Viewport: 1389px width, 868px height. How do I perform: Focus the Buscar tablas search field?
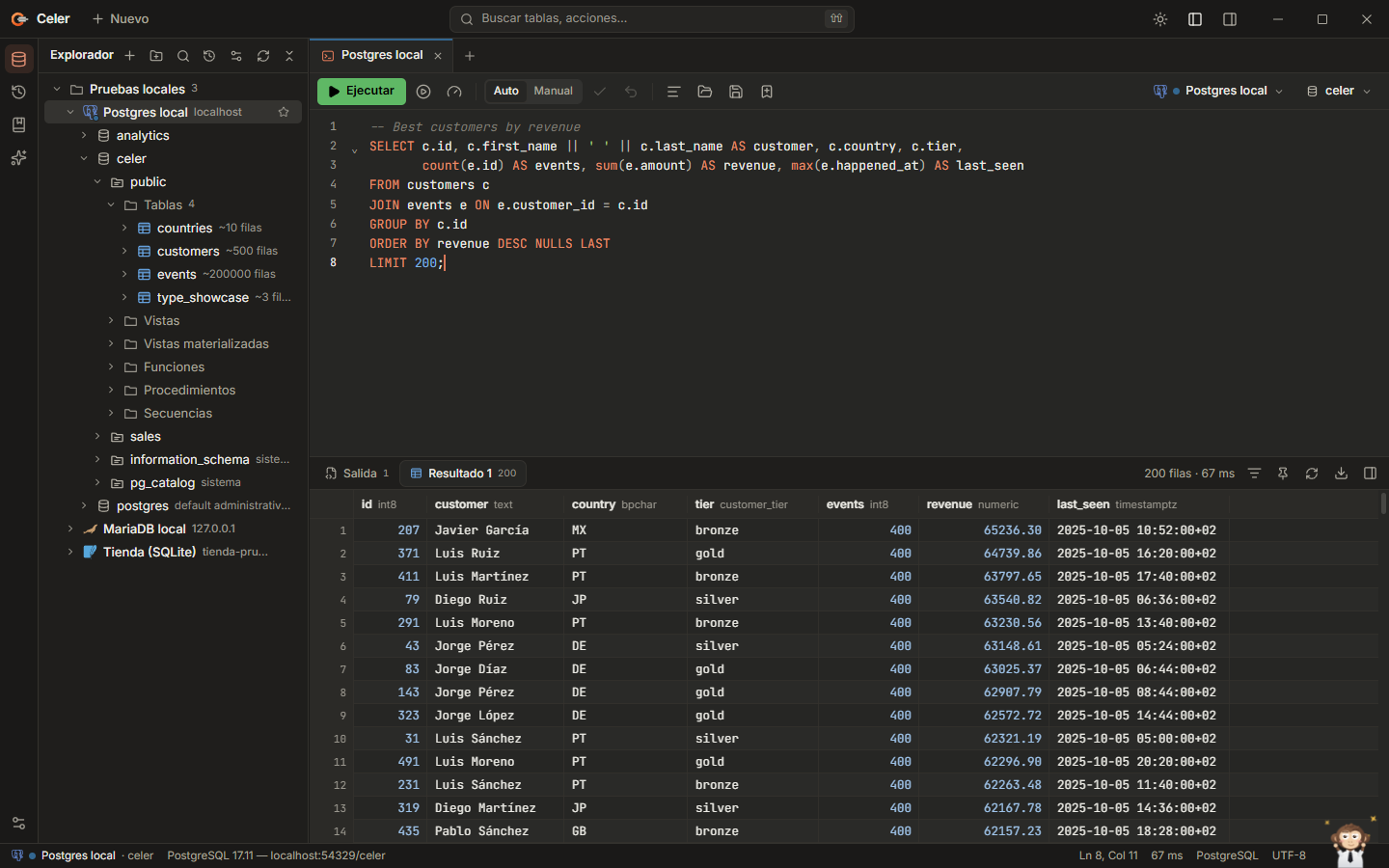652,18
